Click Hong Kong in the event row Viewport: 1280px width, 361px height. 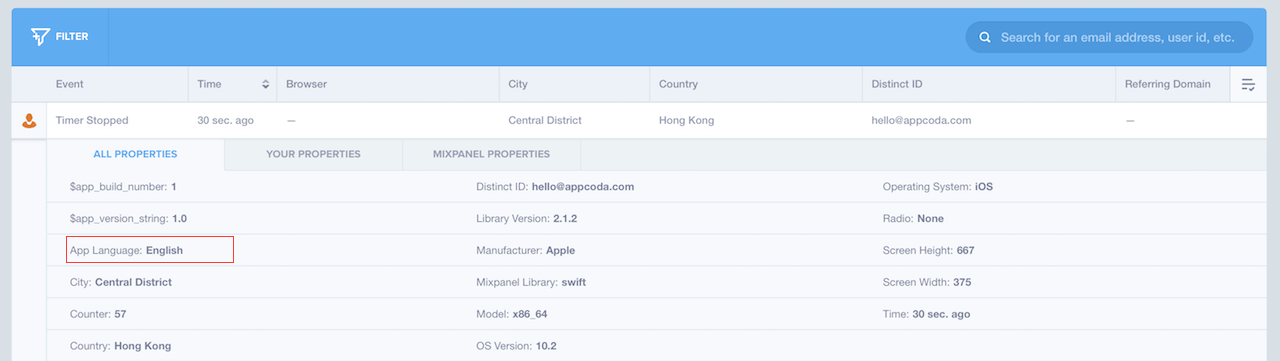point(686,121)
